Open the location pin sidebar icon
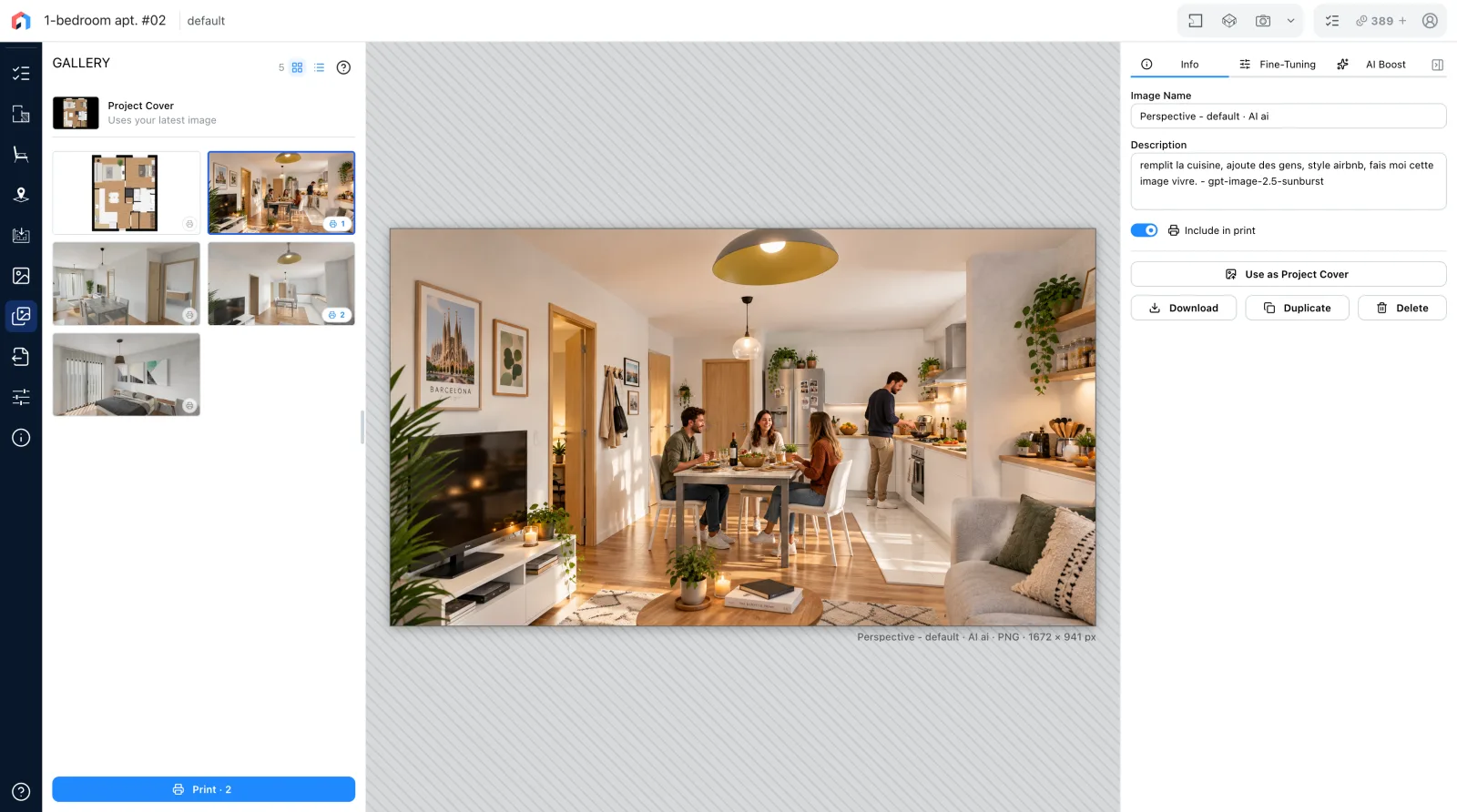The height and width of the screenshot is (812, 1457). click(21, 195)
